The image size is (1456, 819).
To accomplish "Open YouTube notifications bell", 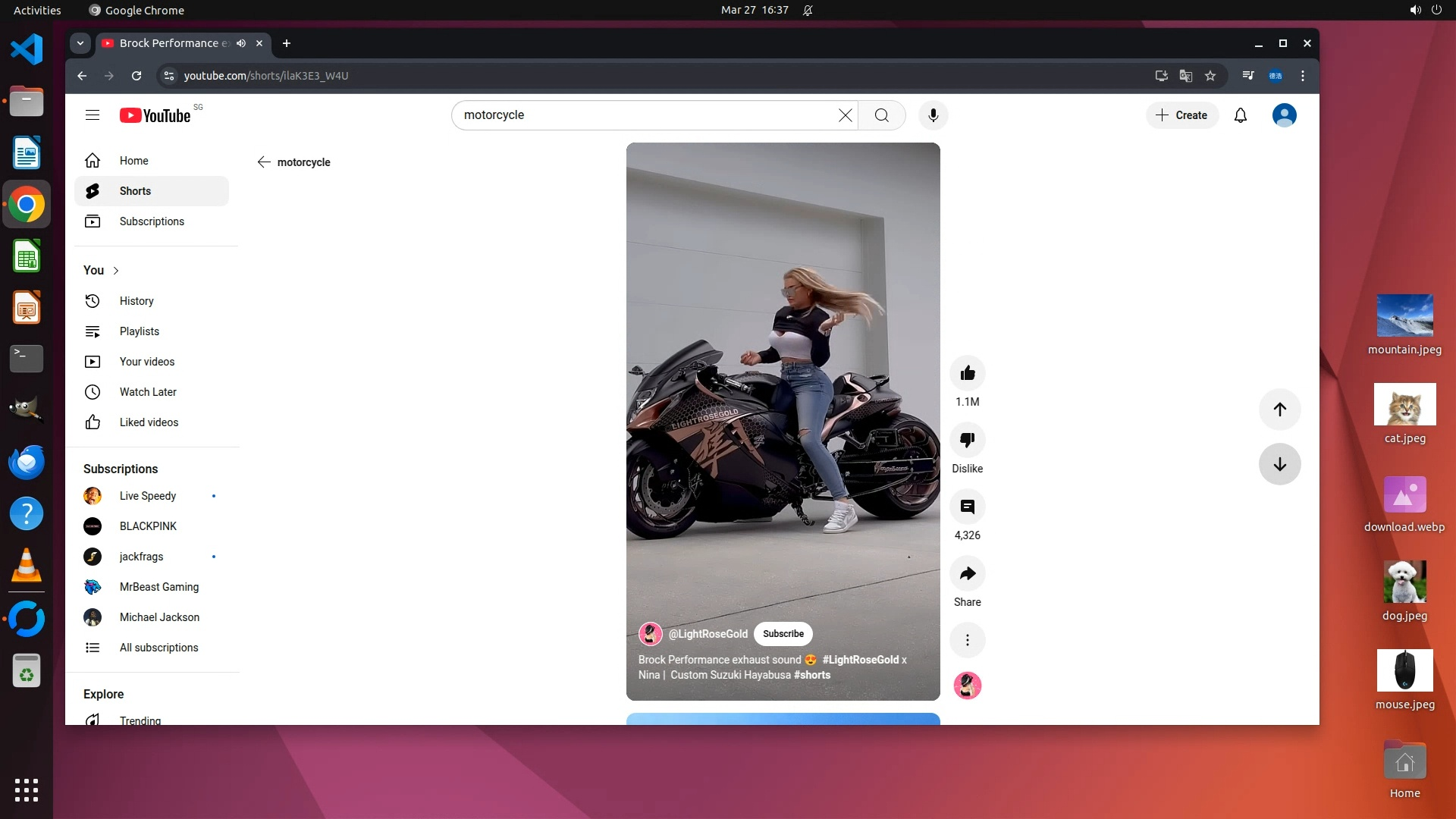I will [x=1240, y=115].
